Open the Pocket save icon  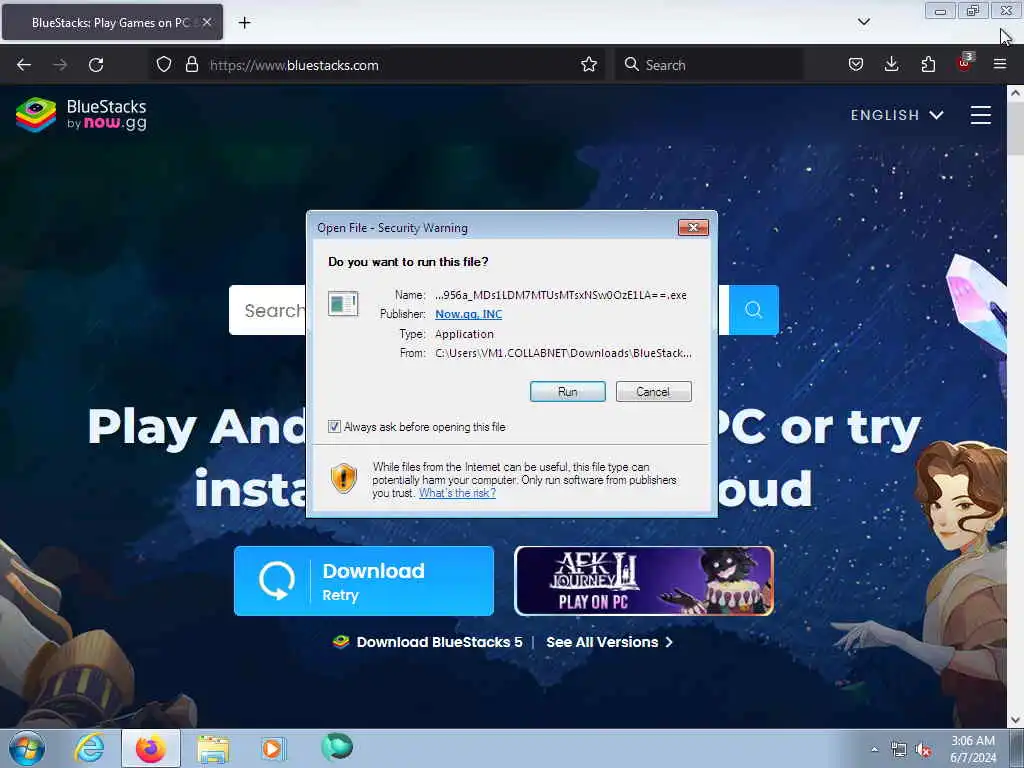pos(856,65)
